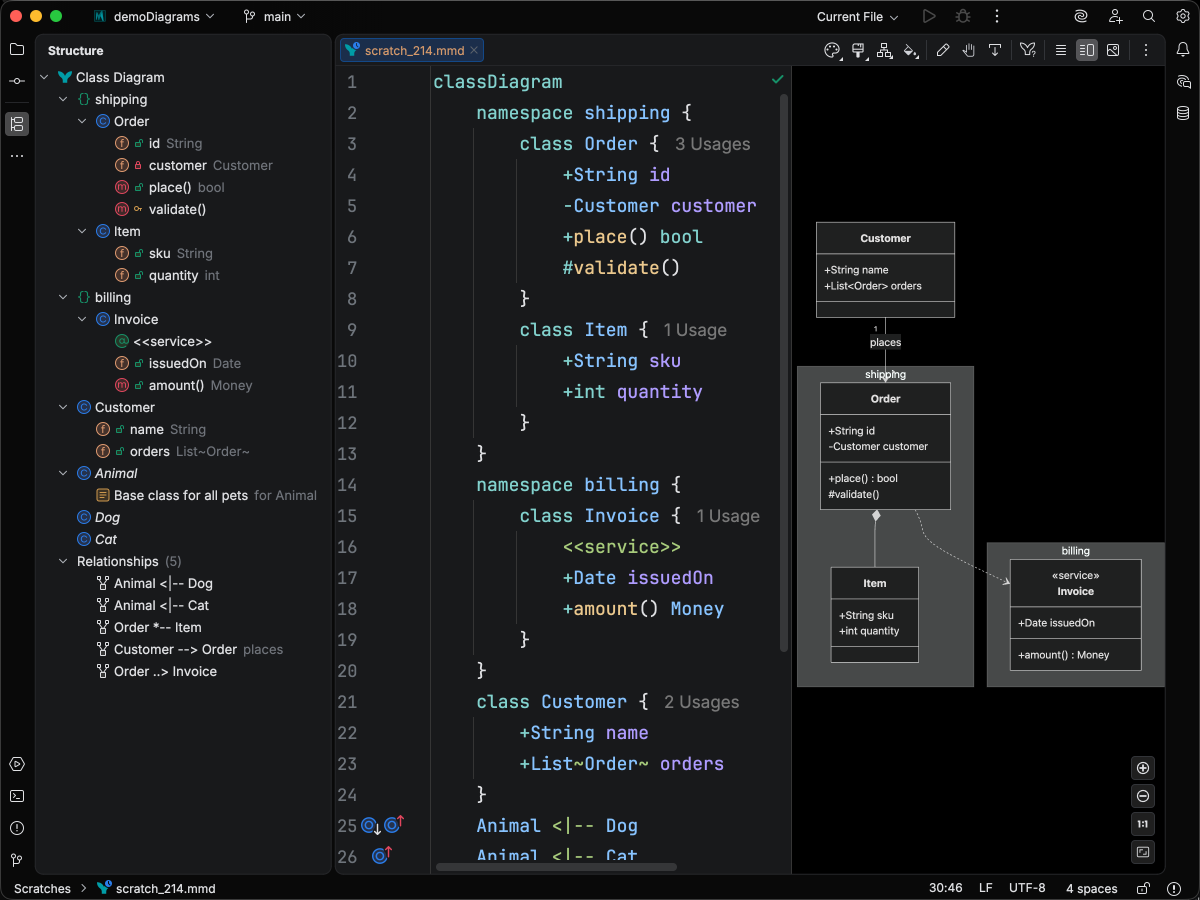
Task: Click '3 Usages' hint beside class Order
Action: 712,144
